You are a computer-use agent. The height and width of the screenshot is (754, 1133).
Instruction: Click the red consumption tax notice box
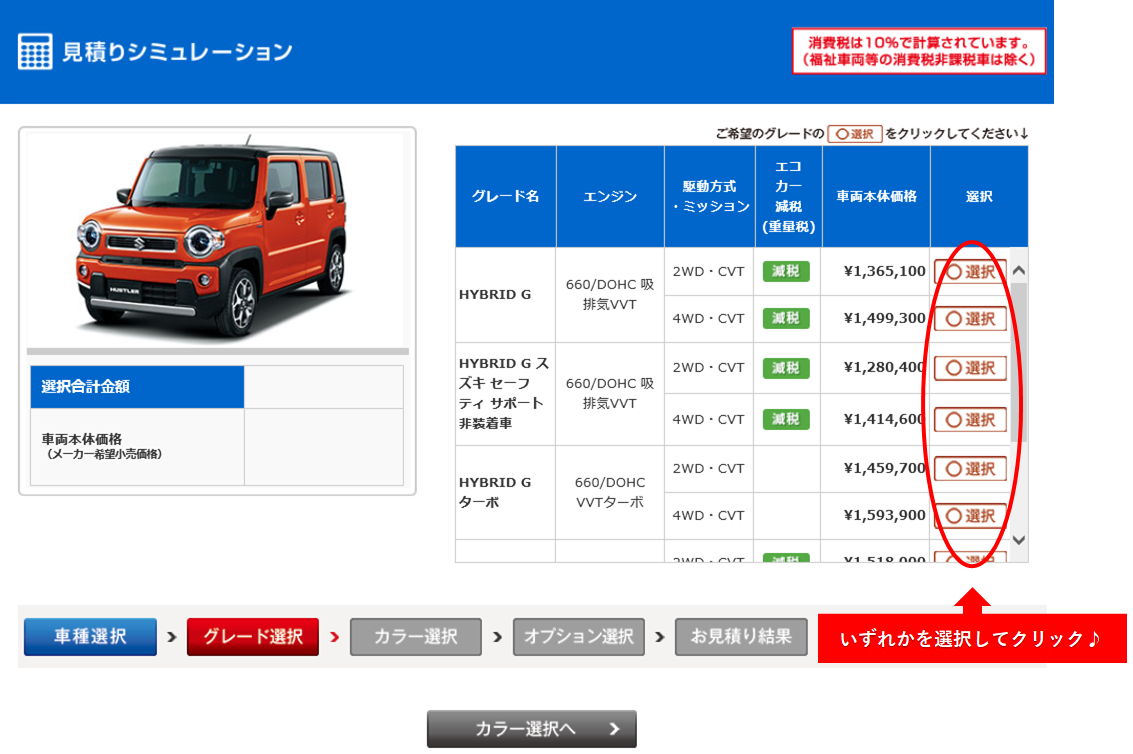pos(919,51)
